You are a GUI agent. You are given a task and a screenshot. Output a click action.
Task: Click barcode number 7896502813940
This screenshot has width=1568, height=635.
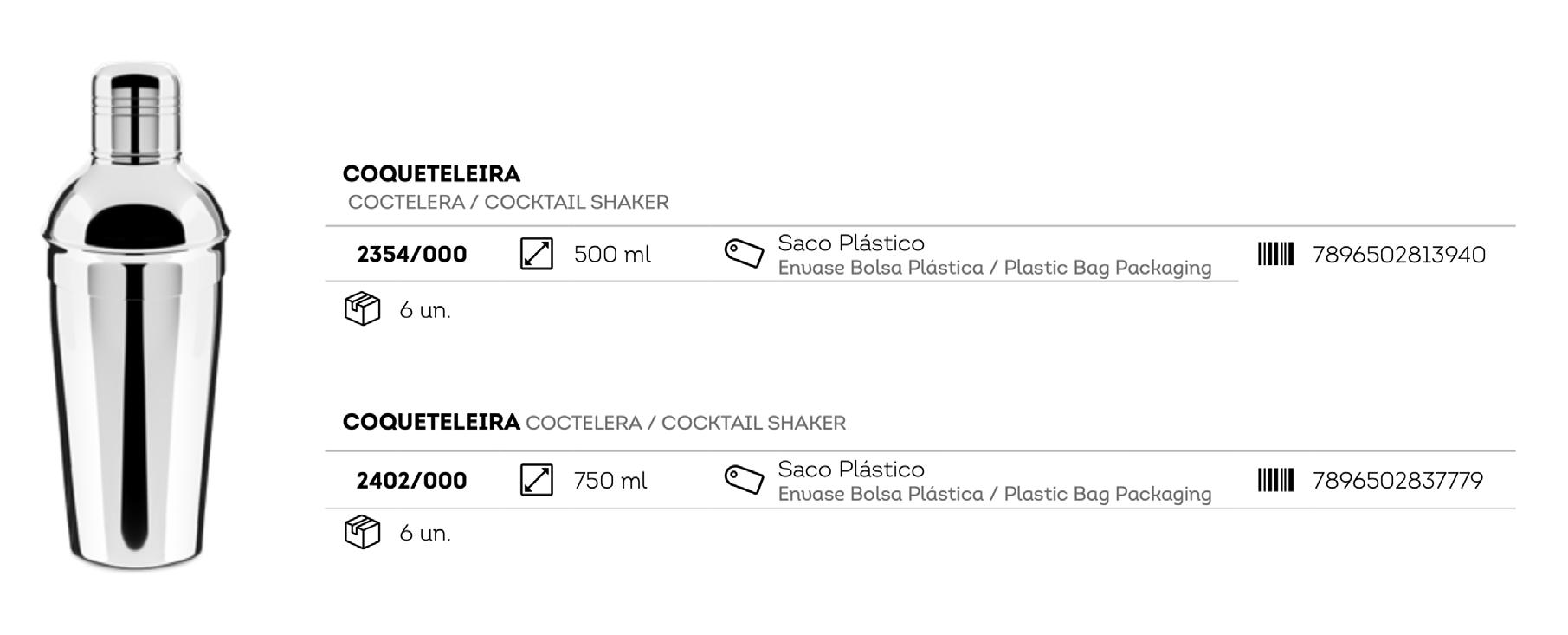click(x=1398, y=255)
